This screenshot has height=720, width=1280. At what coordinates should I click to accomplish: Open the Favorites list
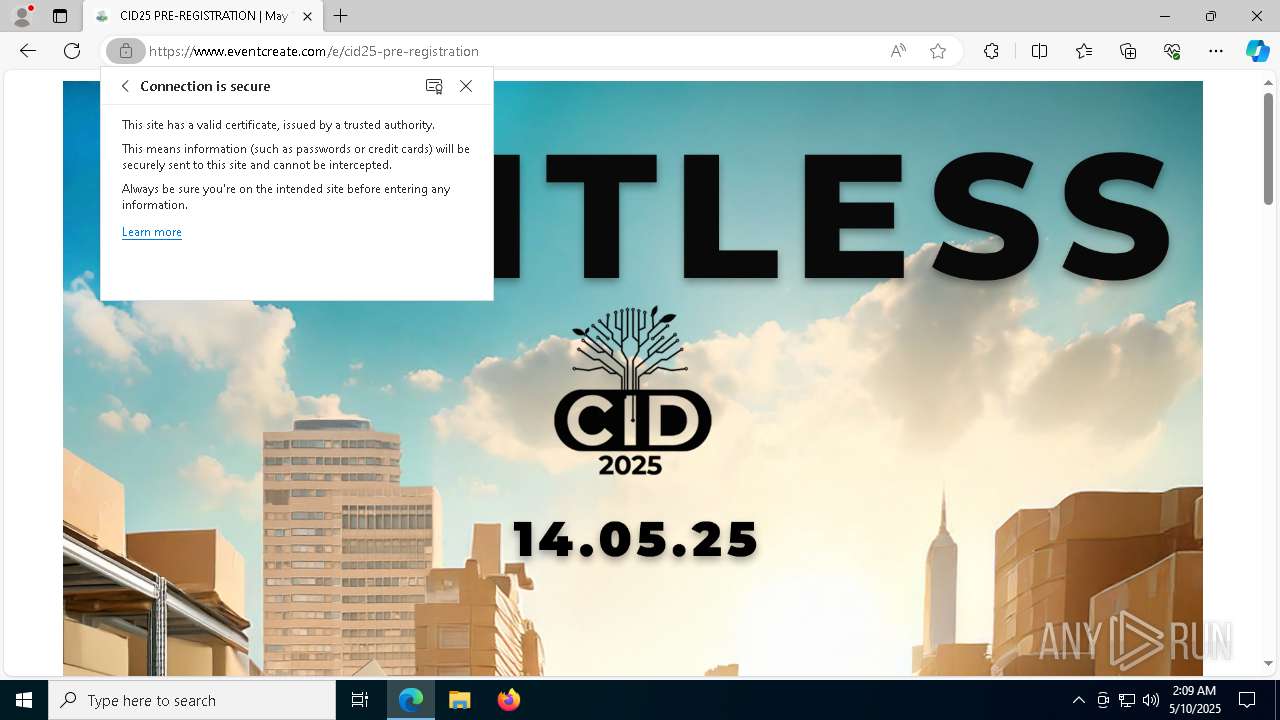pyautogui.click(x=1084, y=51)
